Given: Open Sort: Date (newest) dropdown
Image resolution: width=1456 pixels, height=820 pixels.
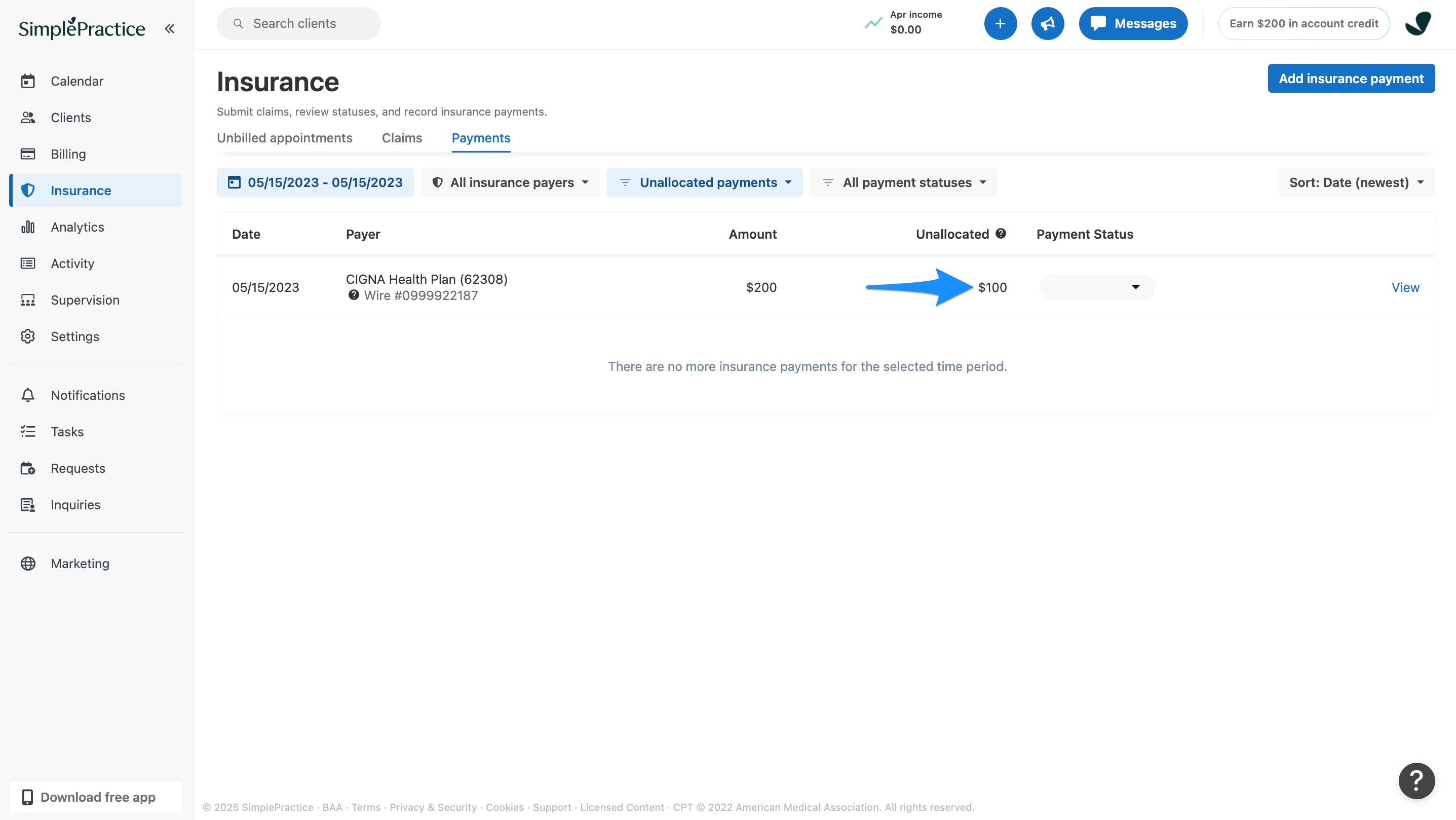Looking at the screenshot, I should tap(1356, 182).
